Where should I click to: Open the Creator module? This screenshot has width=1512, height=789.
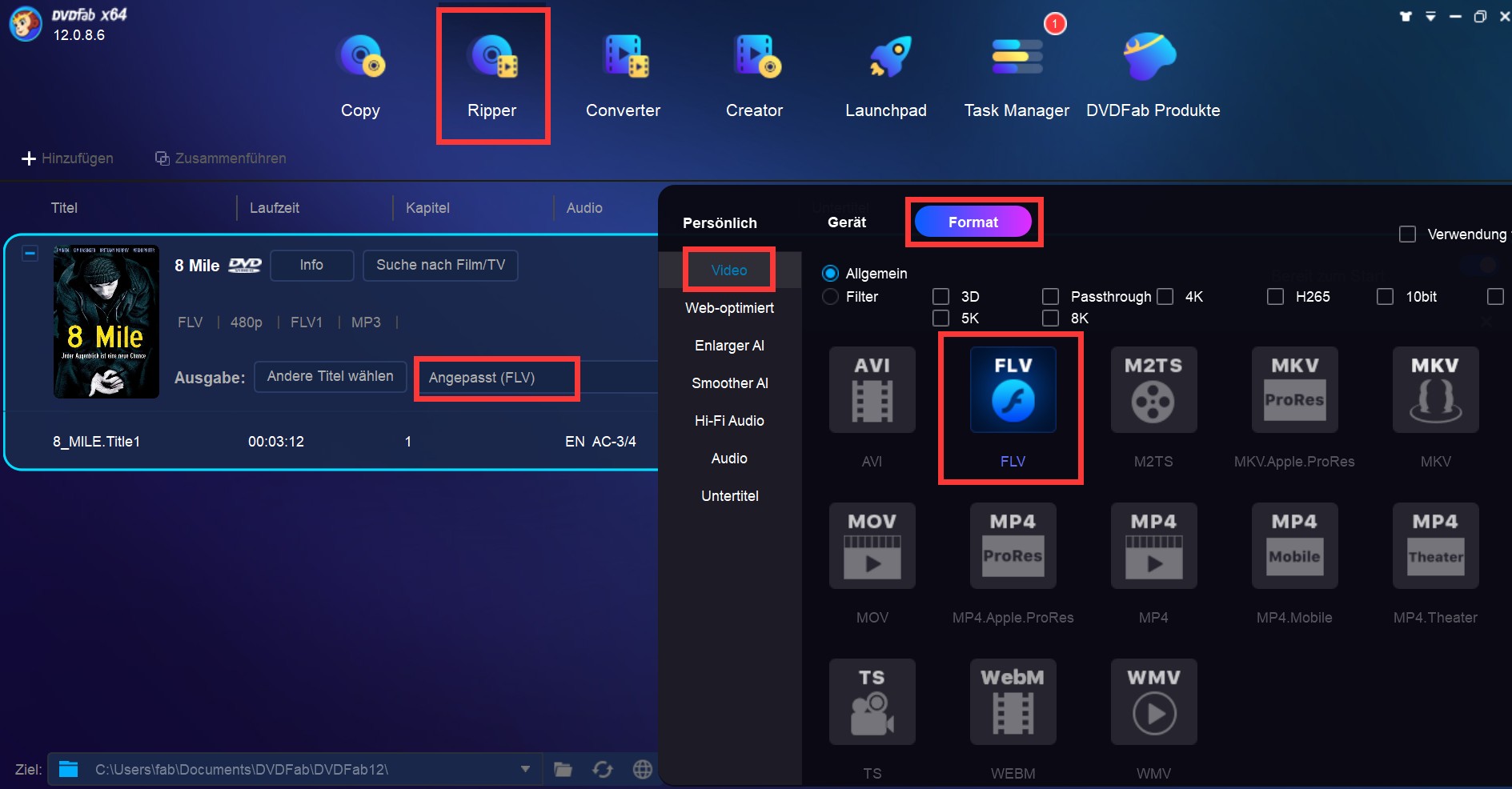755,76
